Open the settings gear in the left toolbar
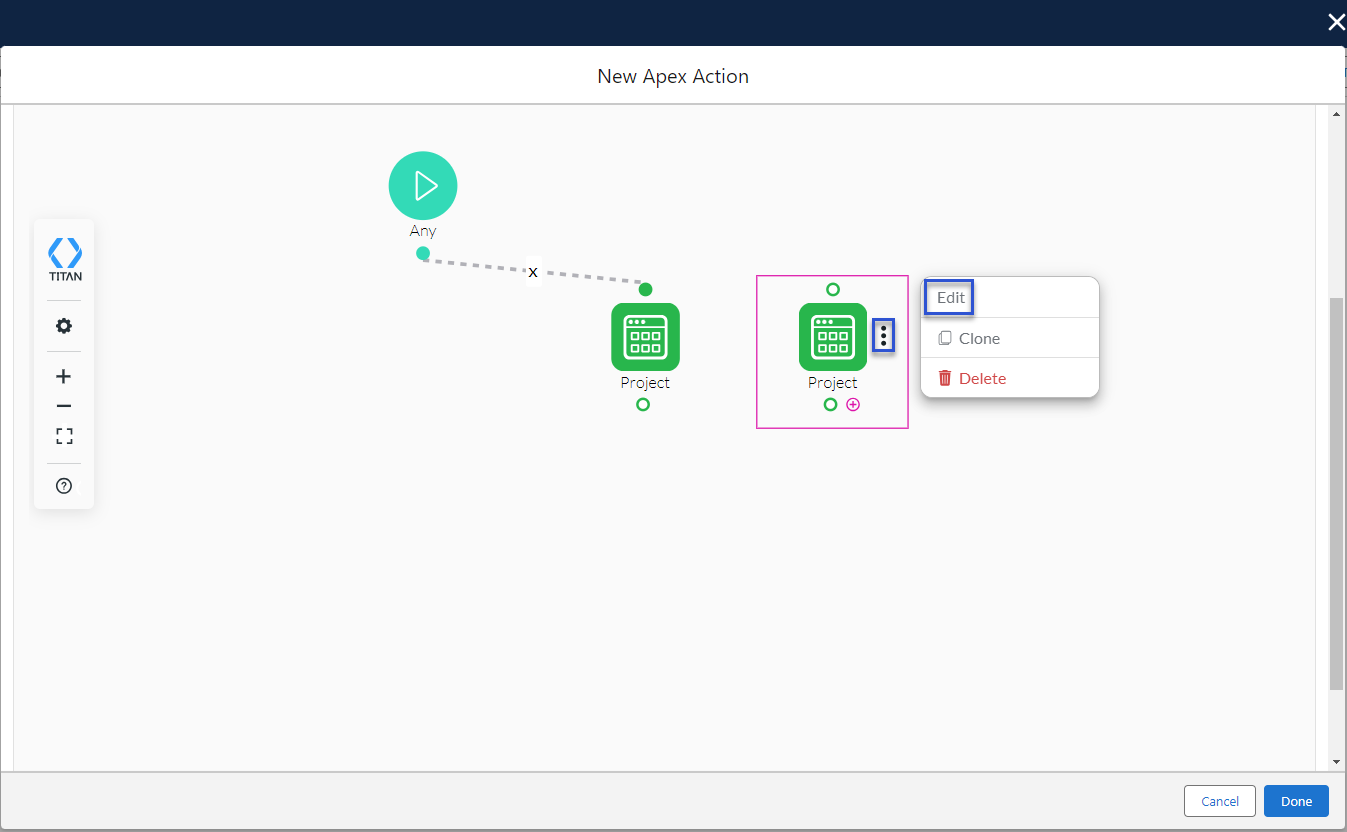This screenshot has height=832, width=1347. [x=64, y=326]
